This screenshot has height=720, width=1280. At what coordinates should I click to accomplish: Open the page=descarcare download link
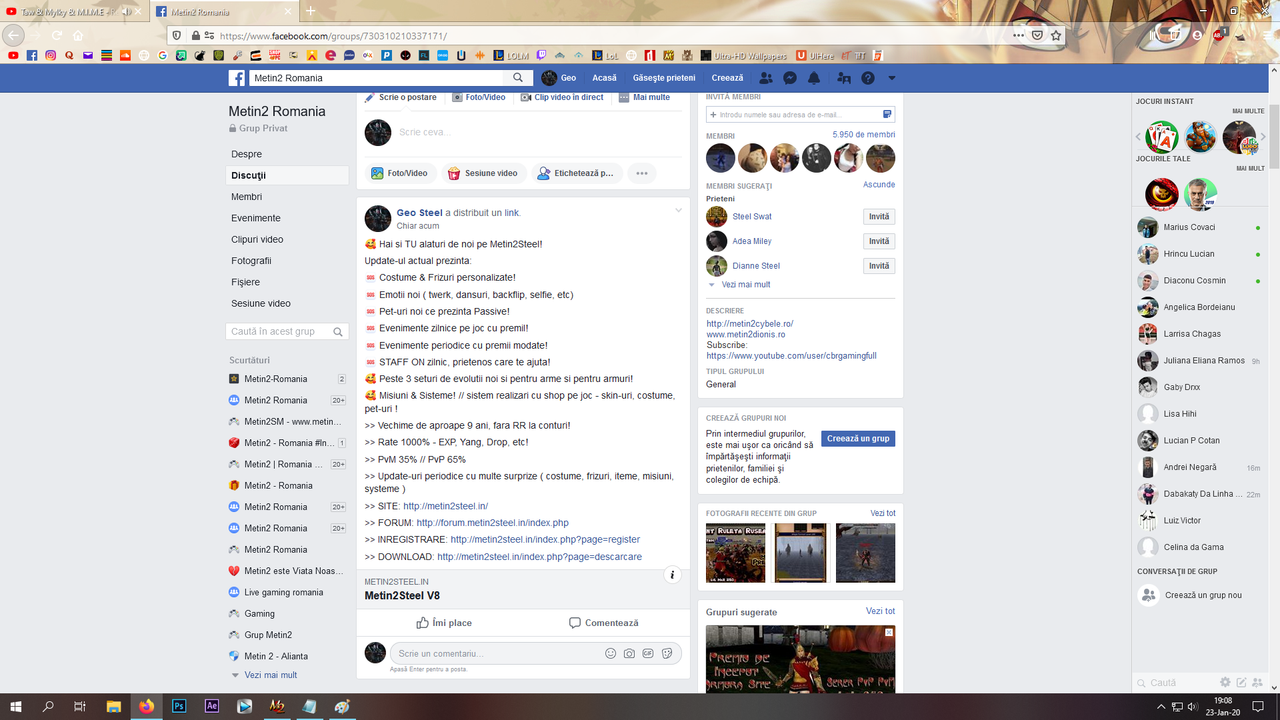(539, 557)
